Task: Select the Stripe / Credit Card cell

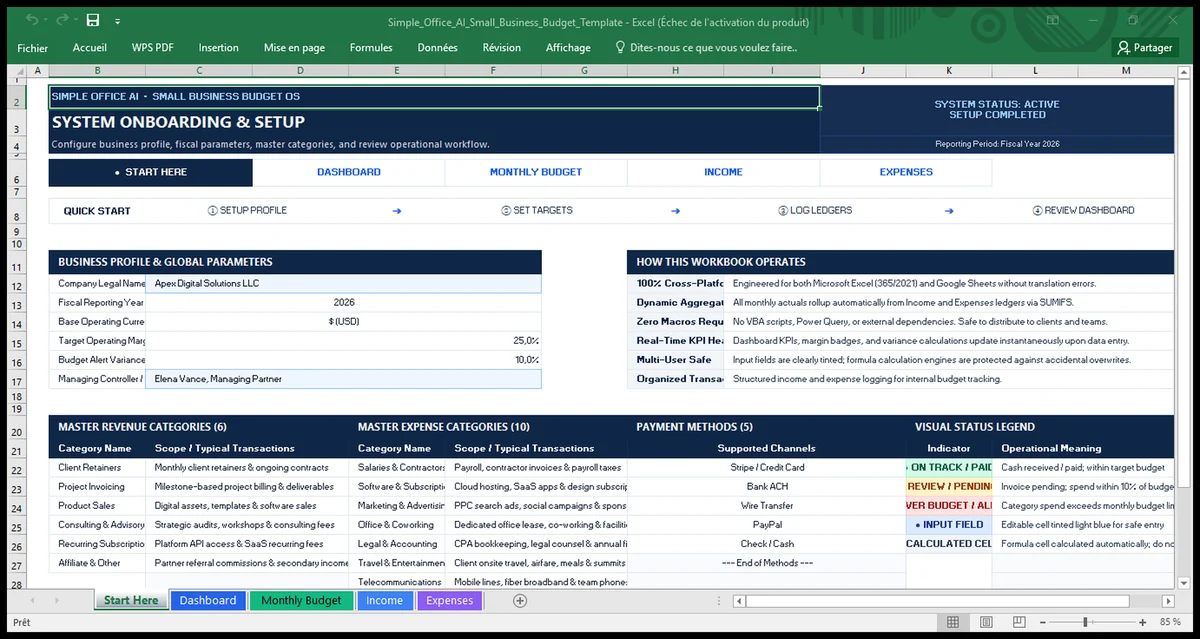Action: [766, 468]
